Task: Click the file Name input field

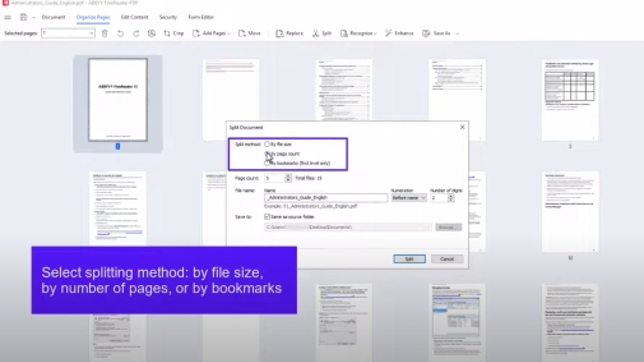Action: click(x=326, y=198)
